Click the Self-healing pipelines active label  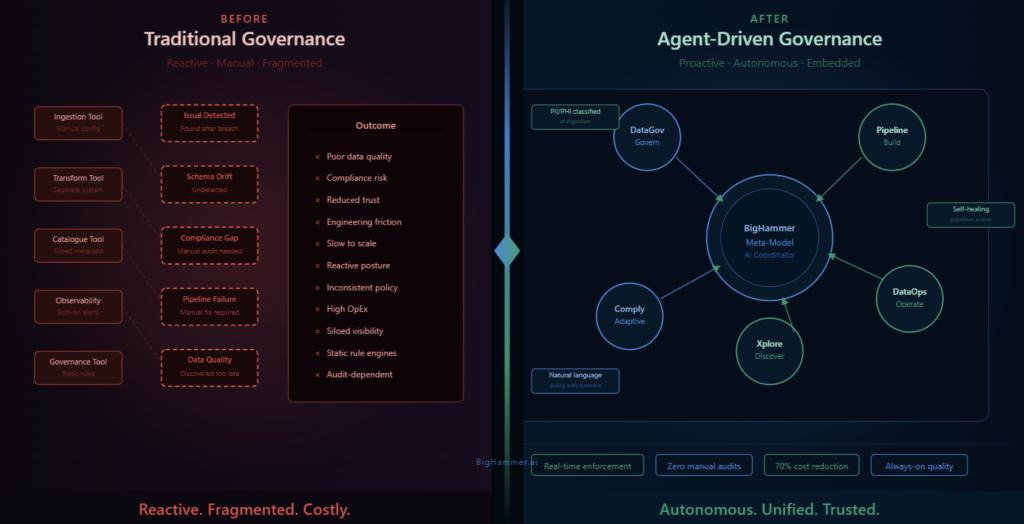(970, 214)
